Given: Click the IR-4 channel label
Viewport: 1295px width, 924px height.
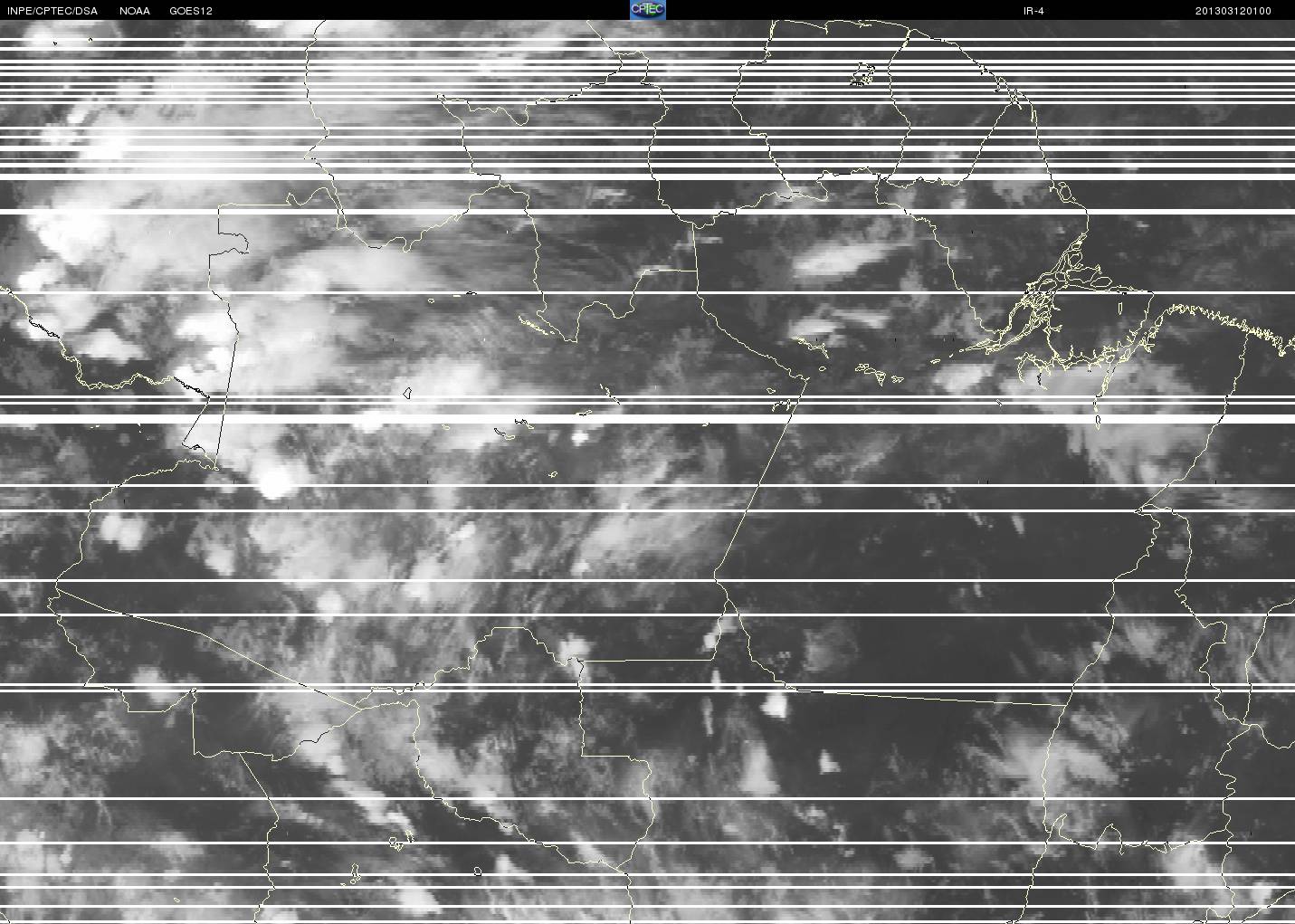Looking at the screenshot, I should [1033, 11].
